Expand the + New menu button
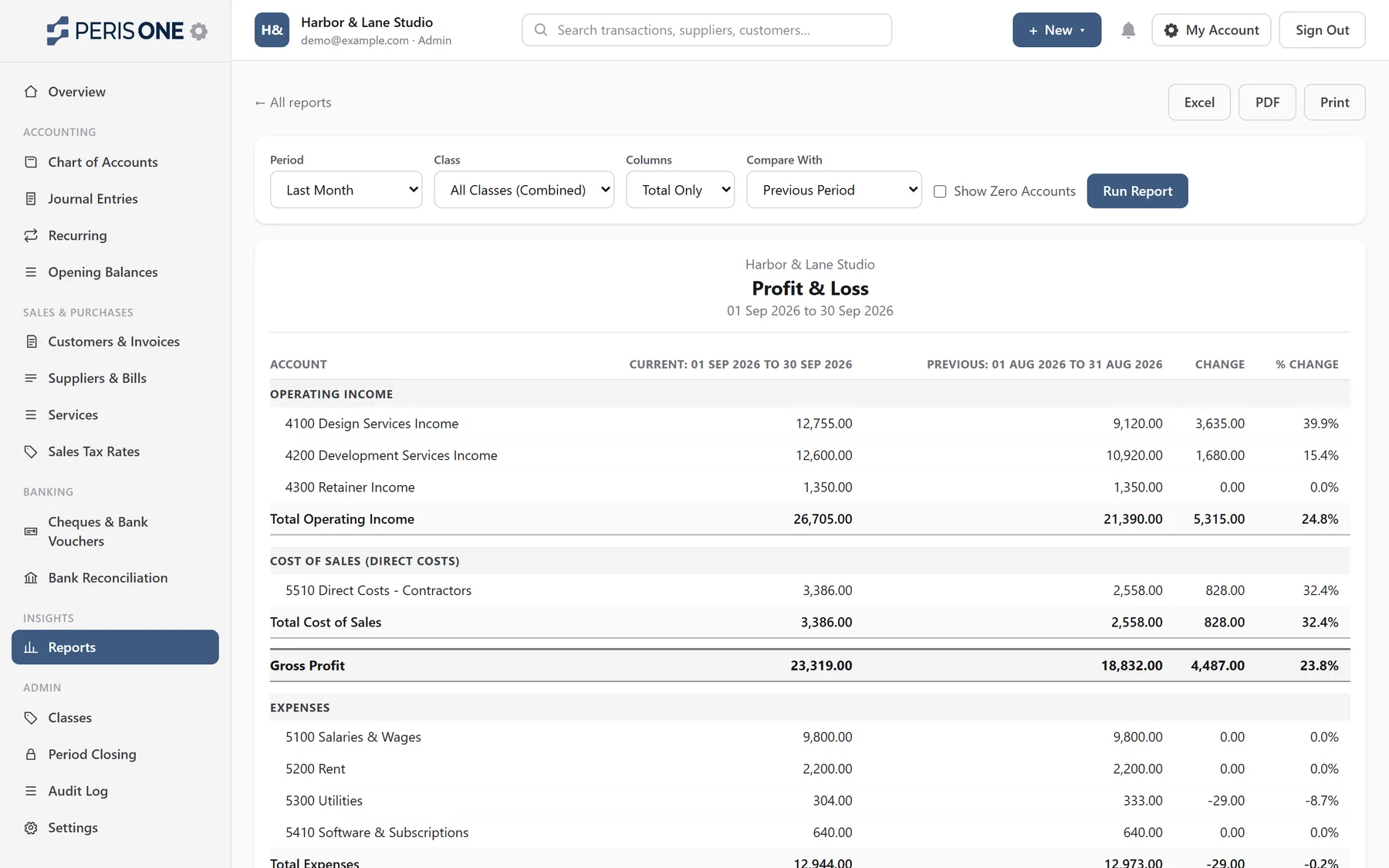This screenshot has width=1389, height=868. point(1056,30)
